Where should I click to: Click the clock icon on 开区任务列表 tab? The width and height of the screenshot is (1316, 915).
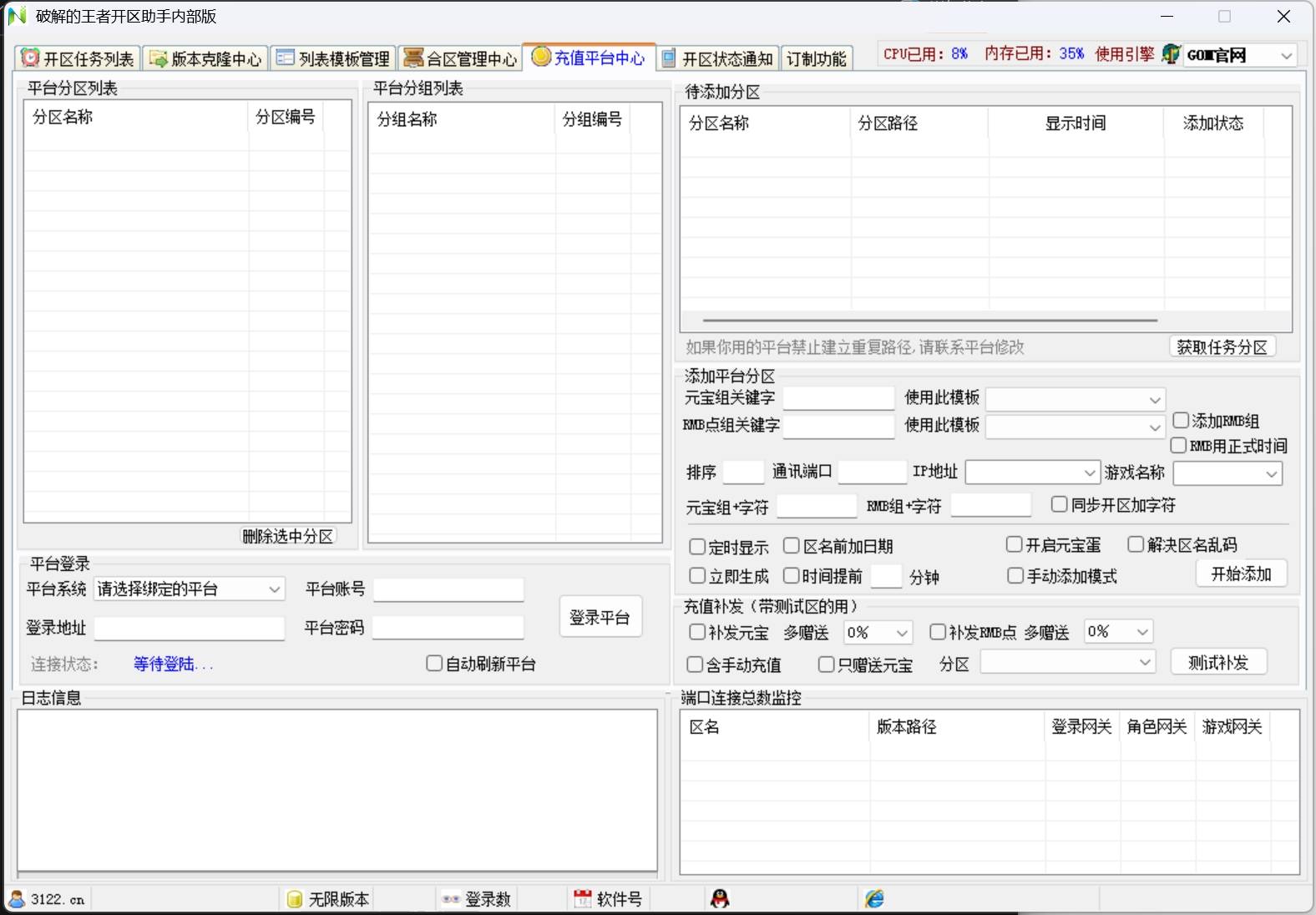[x=30, y=58]
